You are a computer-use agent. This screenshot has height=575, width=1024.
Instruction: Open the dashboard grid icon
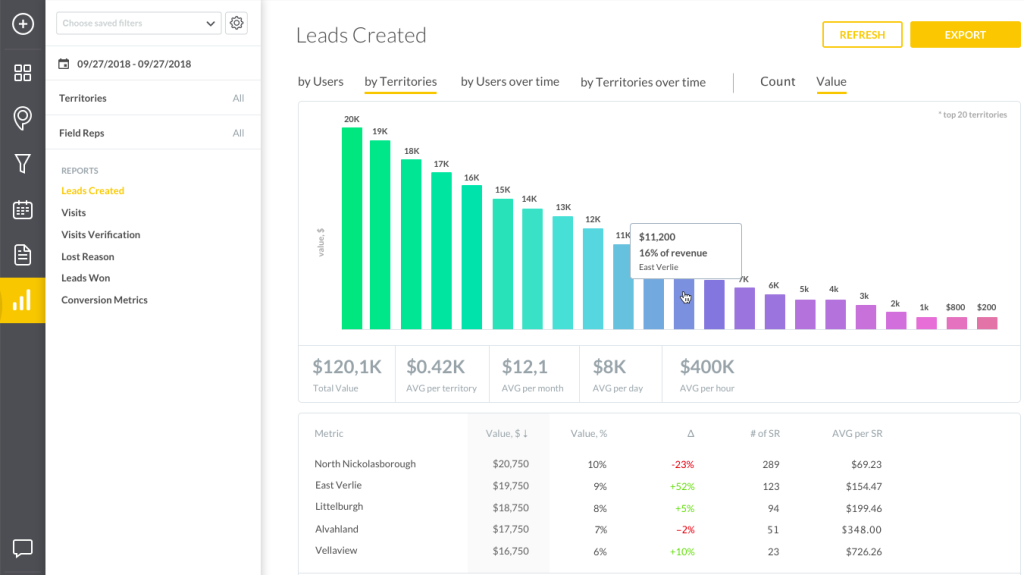coord(22,73)
